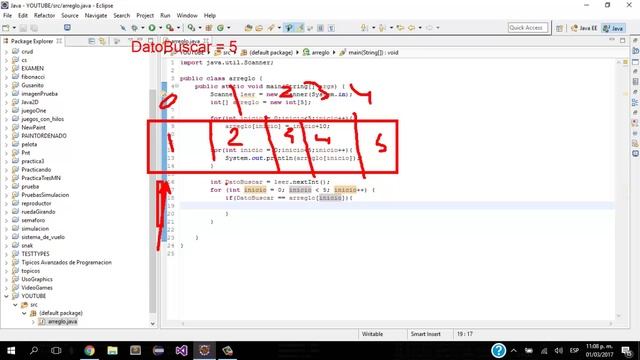640x360 pixels.
Task: Select the VideoGames project
Action: (37, 288)
